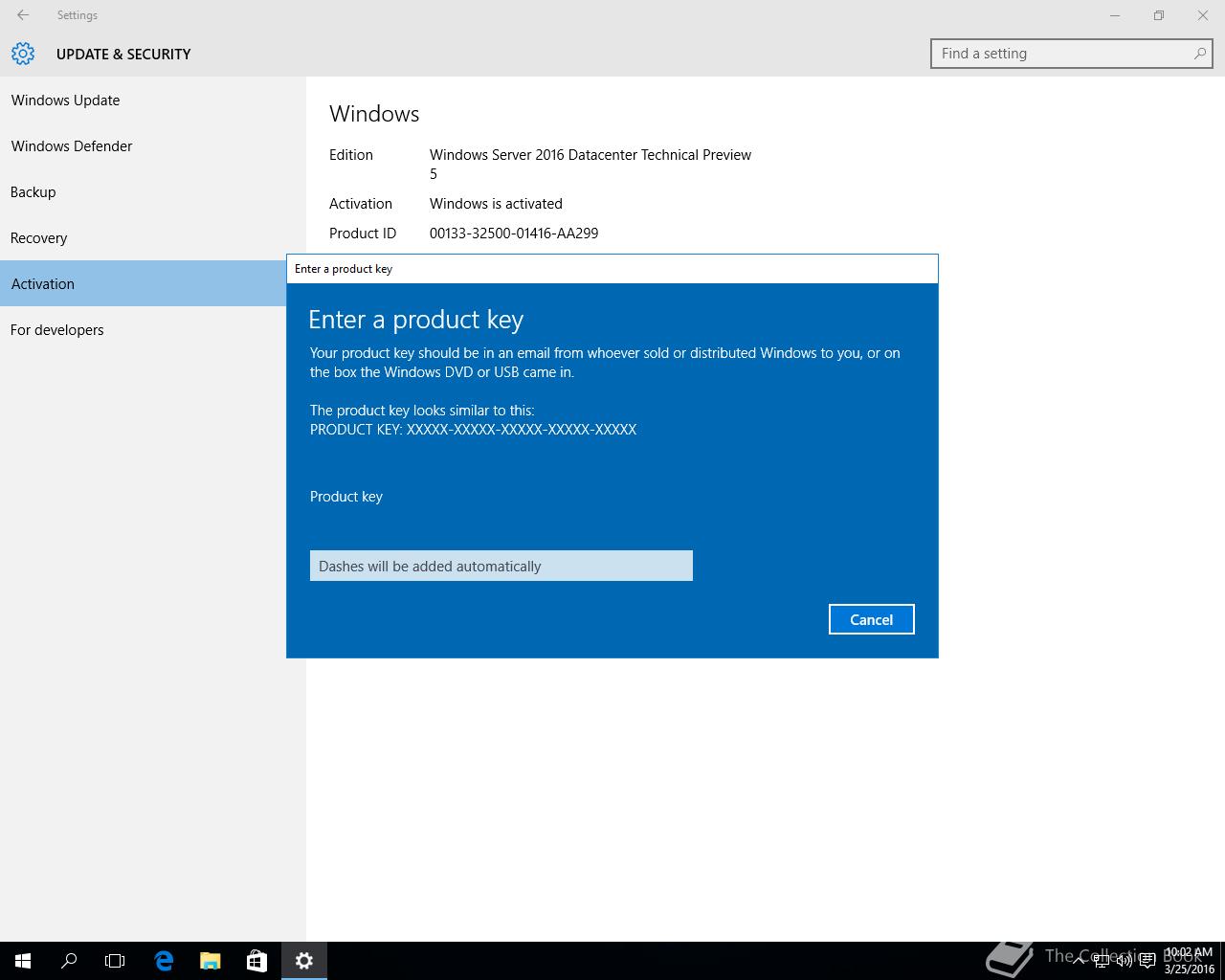The height and width of the screenshot is (980, 1225).
Task: Close the Settings window
Action: tap(1203, 15)
